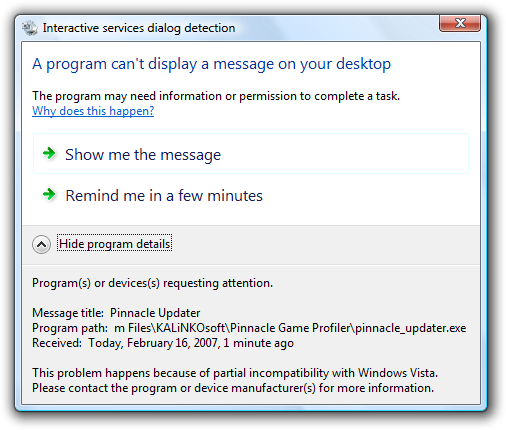Click the Windows Vista partial incompatibility sentence

click(x=235, y=373)
